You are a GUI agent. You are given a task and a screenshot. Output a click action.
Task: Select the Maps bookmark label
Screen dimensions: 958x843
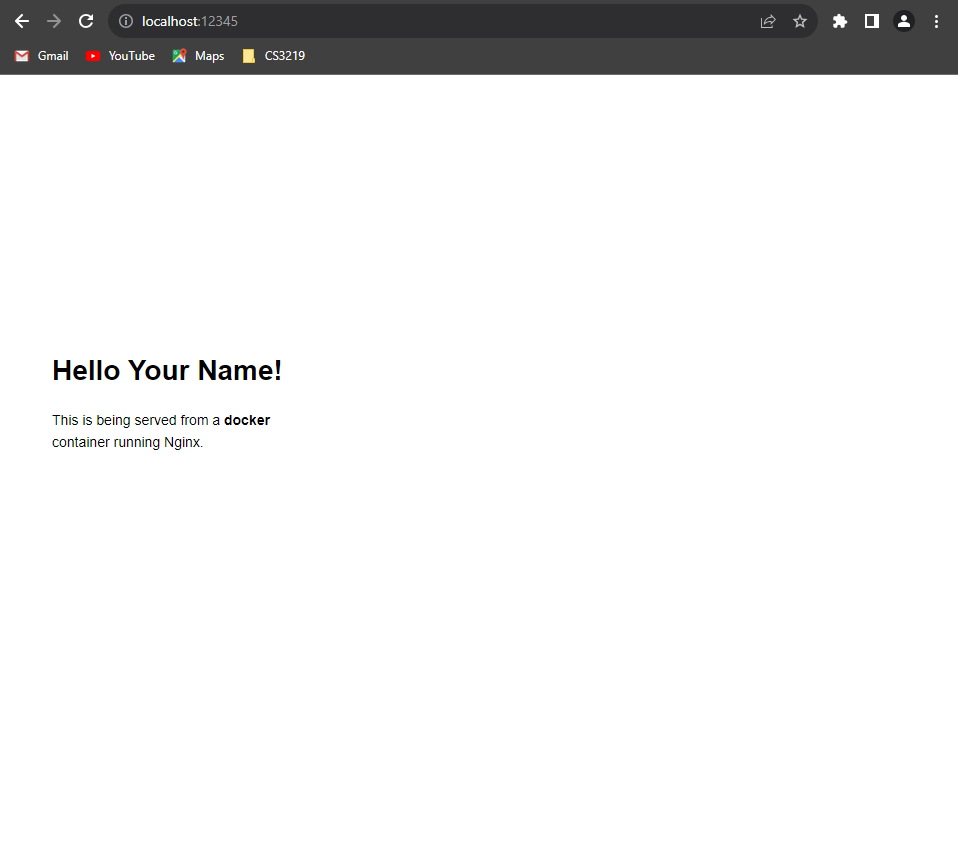(x=210, y=56)
